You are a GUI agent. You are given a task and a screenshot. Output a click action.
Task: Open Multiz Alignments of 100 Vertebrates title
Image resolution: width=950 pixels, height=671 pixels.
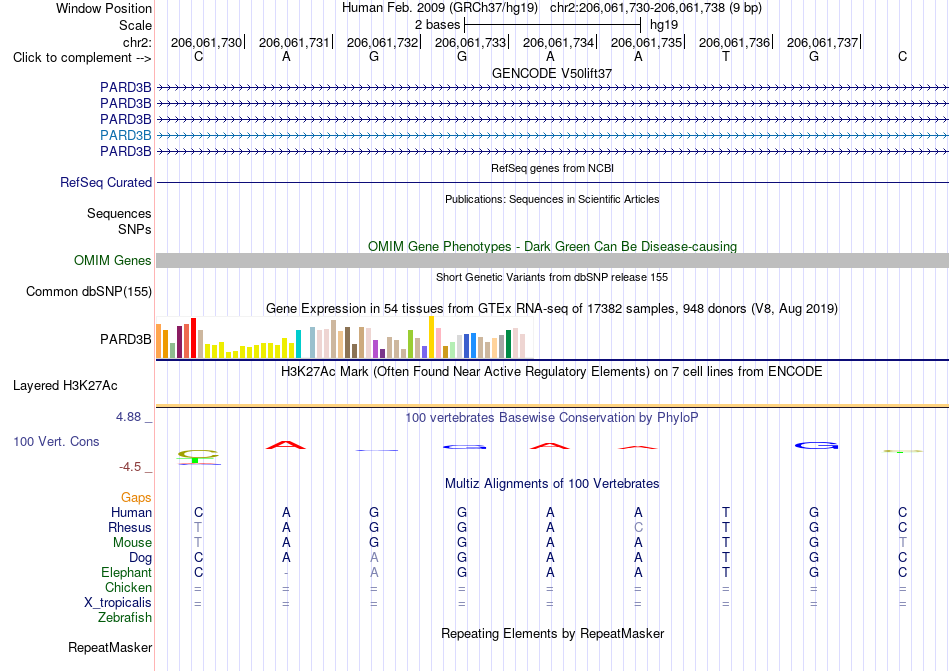tap(552, 483)
